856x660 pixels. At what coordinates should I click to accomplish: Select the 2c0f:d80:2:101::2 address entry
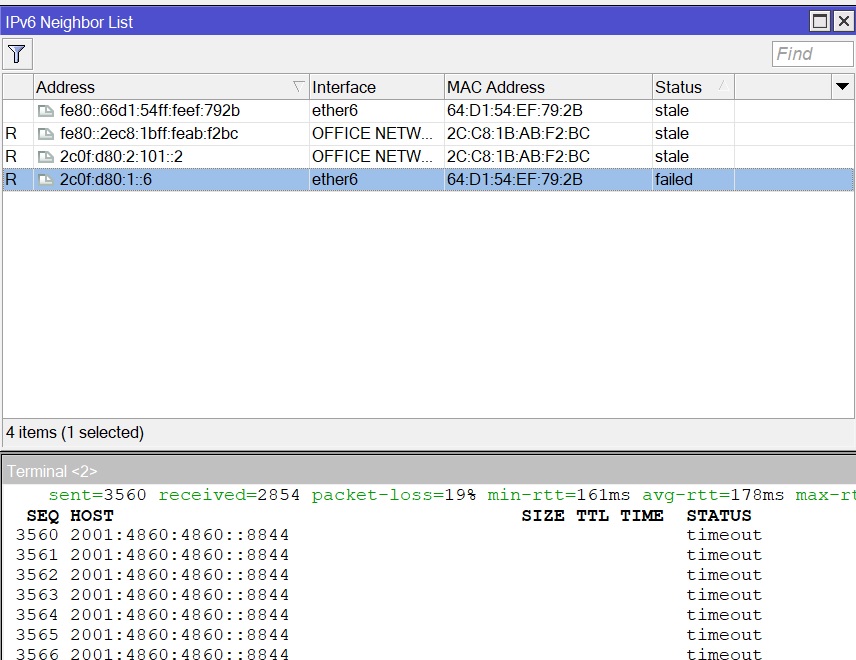tap(121, 157)
